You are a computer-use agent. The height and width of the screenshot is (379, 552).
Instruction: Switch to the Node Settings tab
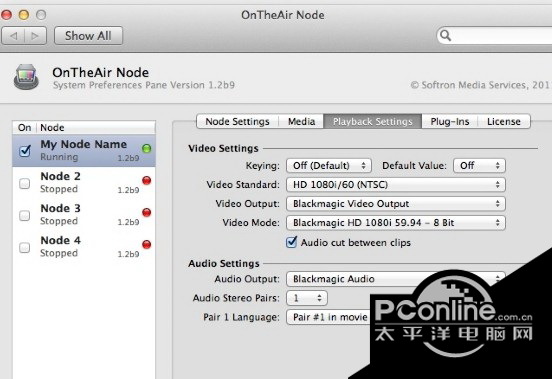pos(237,121)
